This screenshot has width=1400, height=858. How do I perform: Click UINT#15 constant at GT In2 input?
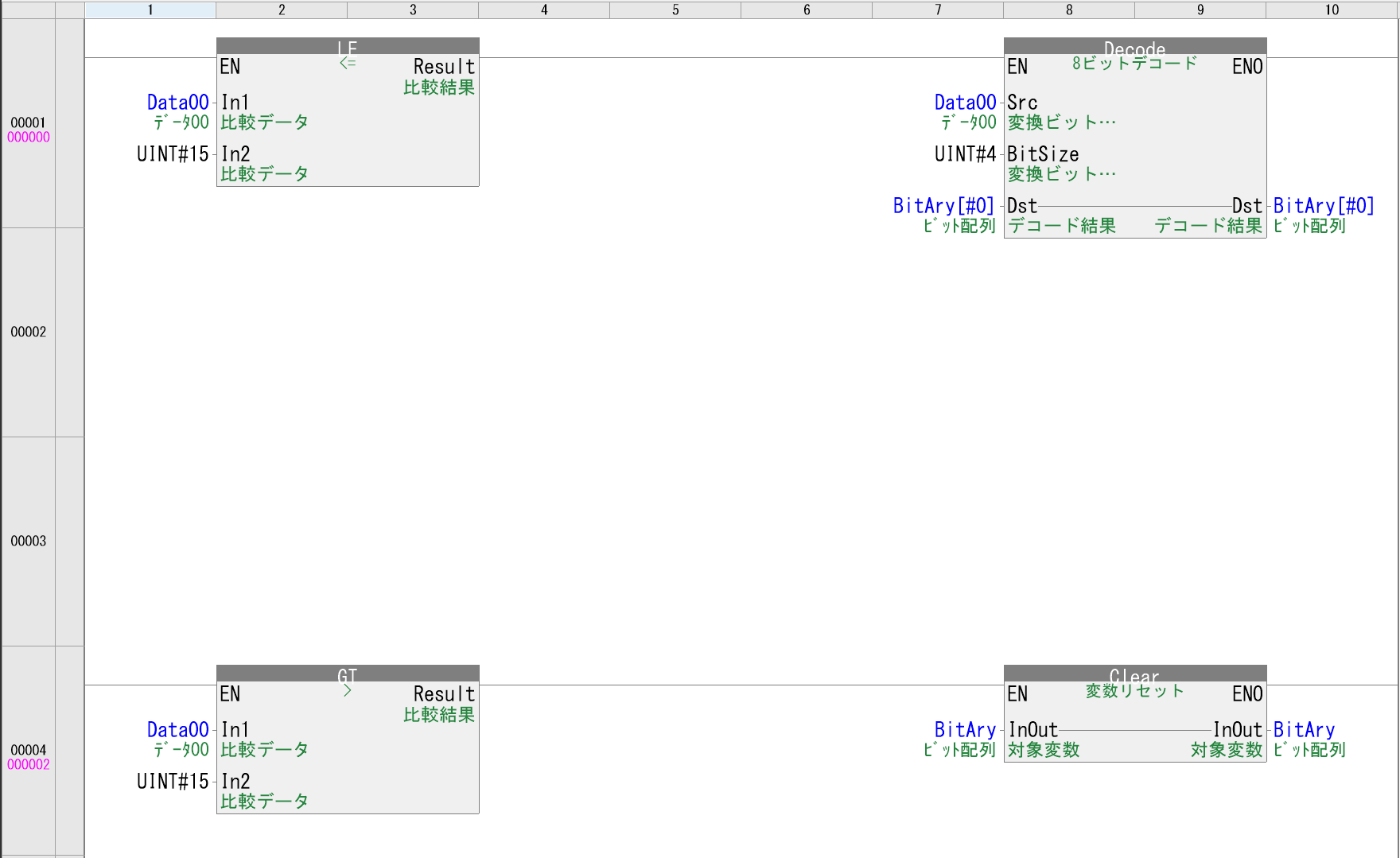tap(173, 782)
